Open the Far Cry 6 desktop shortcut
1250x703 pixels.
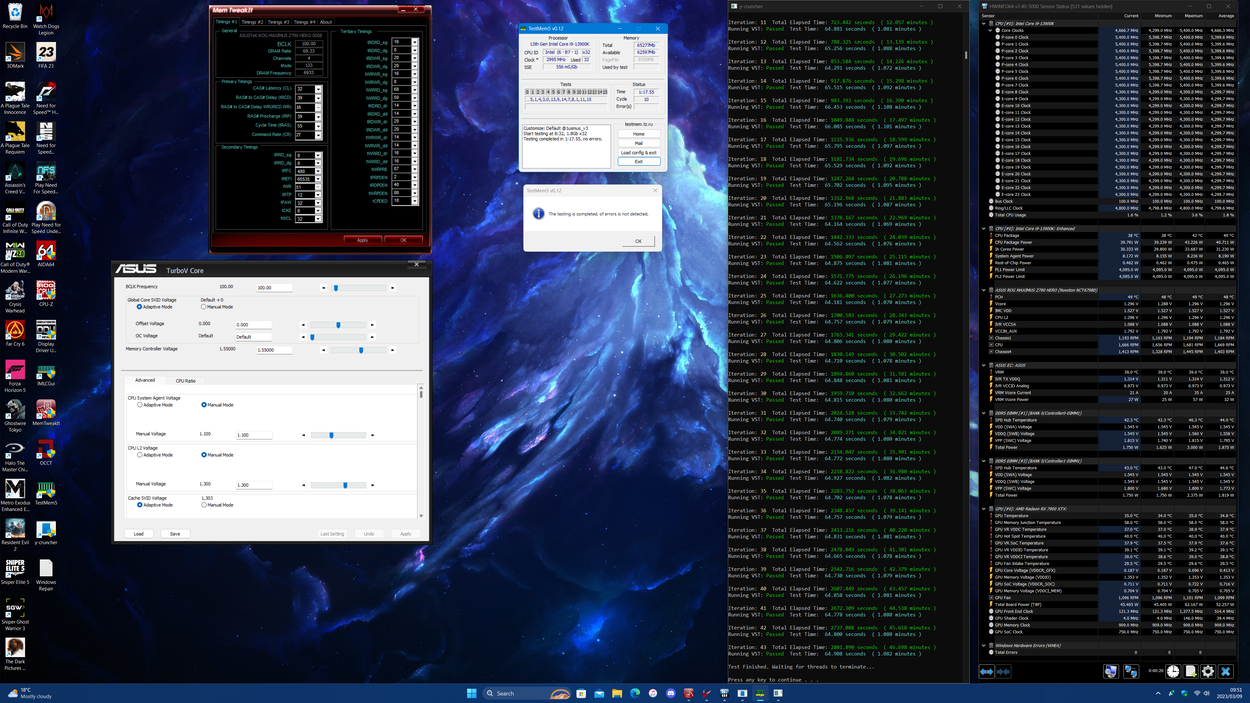[15, 332]
